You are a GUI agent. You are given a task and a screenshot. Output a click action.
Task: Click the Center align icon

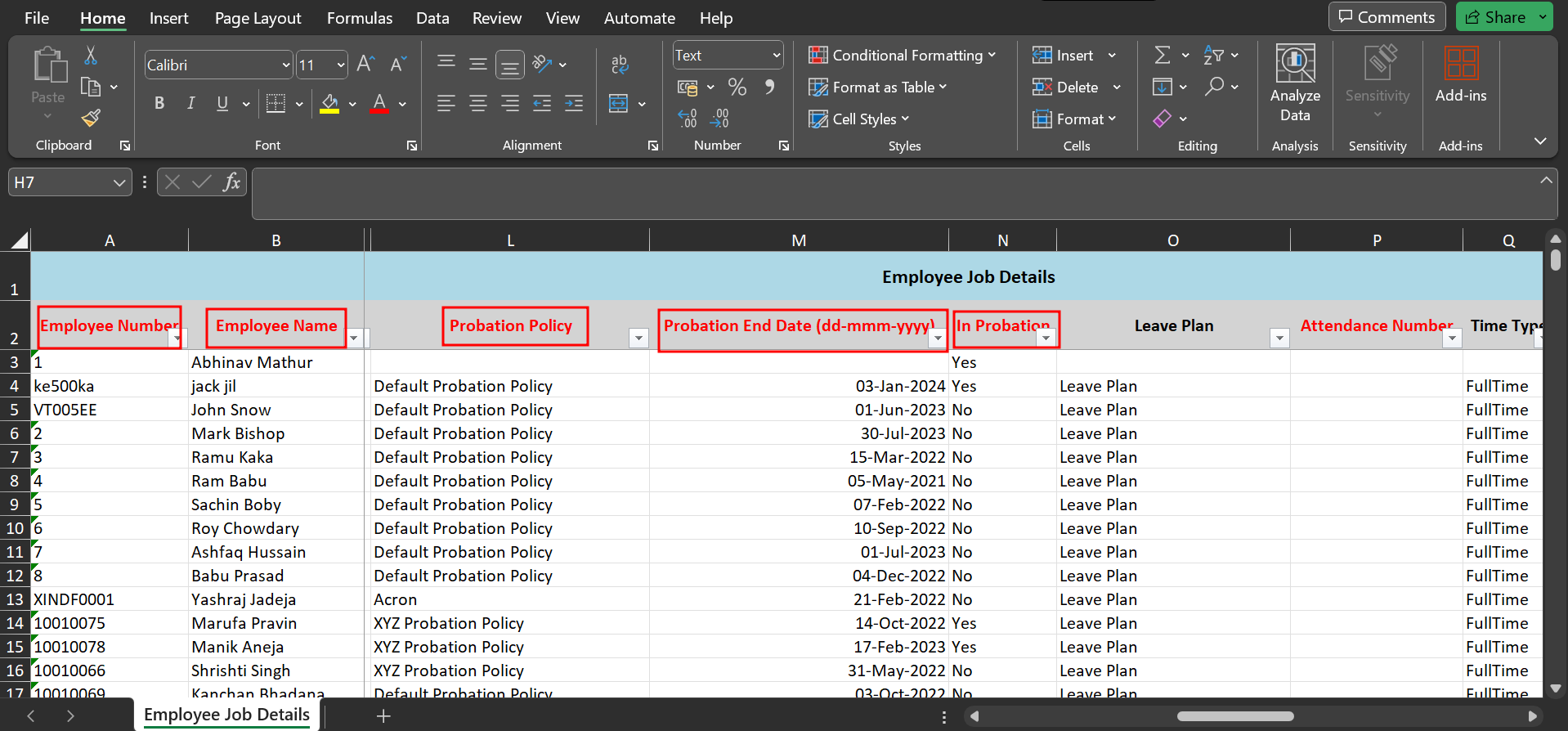pyautogui.click(x=477, y=104)
